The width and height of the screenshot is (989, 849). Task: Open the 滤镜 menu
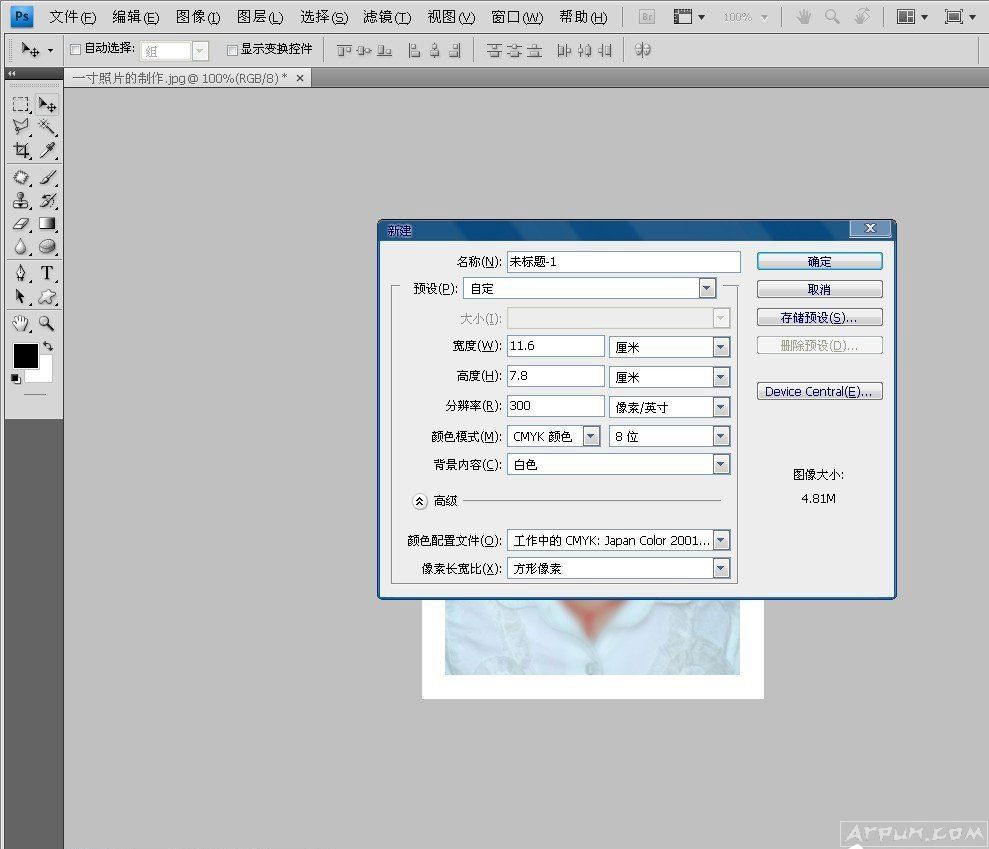(x=386, y=17)
